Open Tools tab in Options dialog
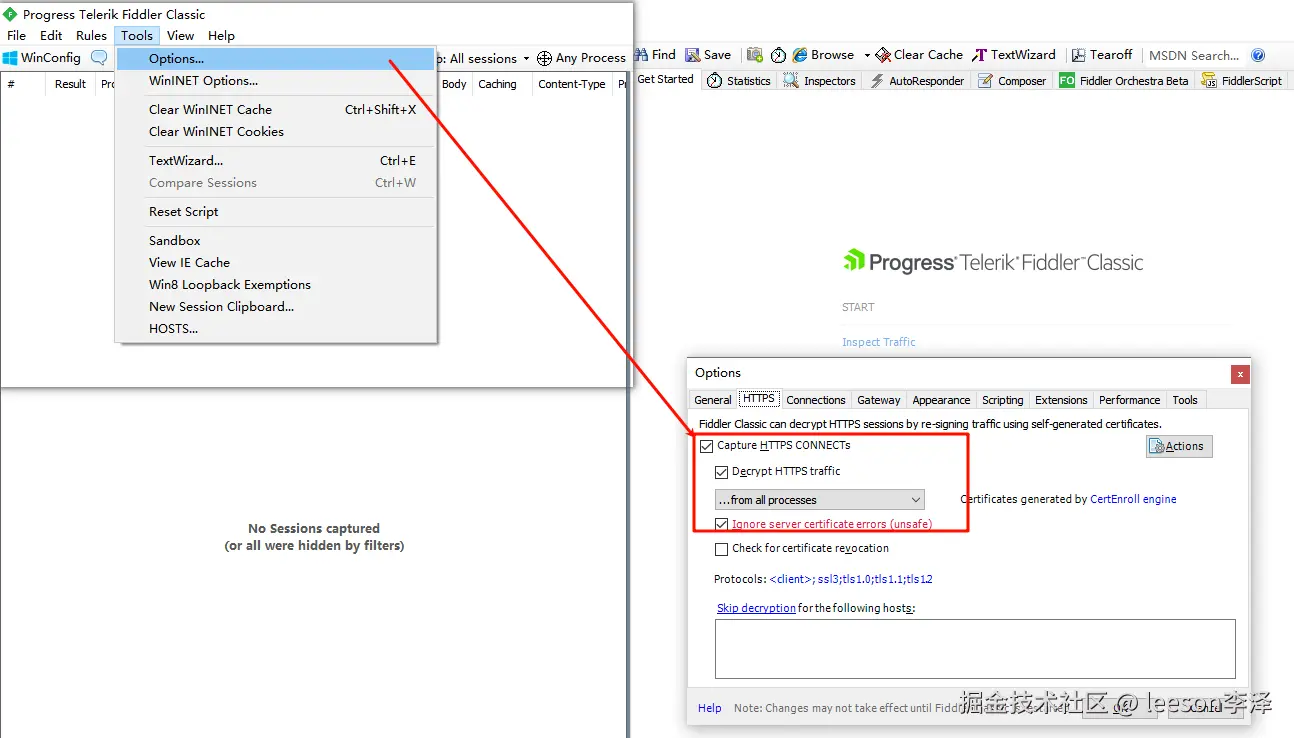The width and height of the screenshot is (1294, 738). pos(1185,400)
